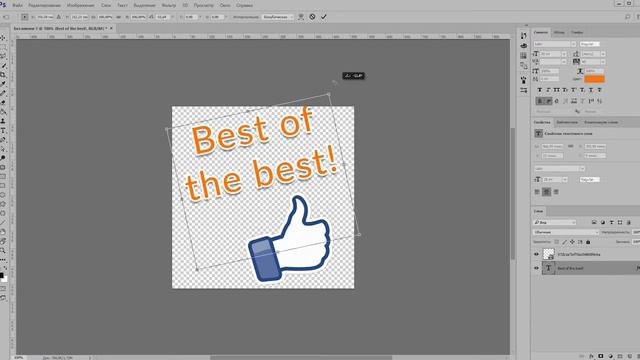Click the fx badge on text layer
This screenshot has width=640, height=360.
point(638,268)
